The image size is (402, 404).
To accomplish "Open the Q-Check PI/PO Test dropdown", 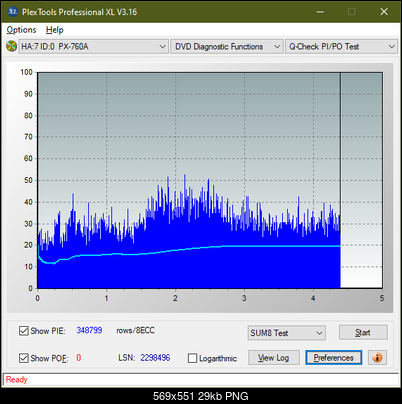I will coord(341,47).
